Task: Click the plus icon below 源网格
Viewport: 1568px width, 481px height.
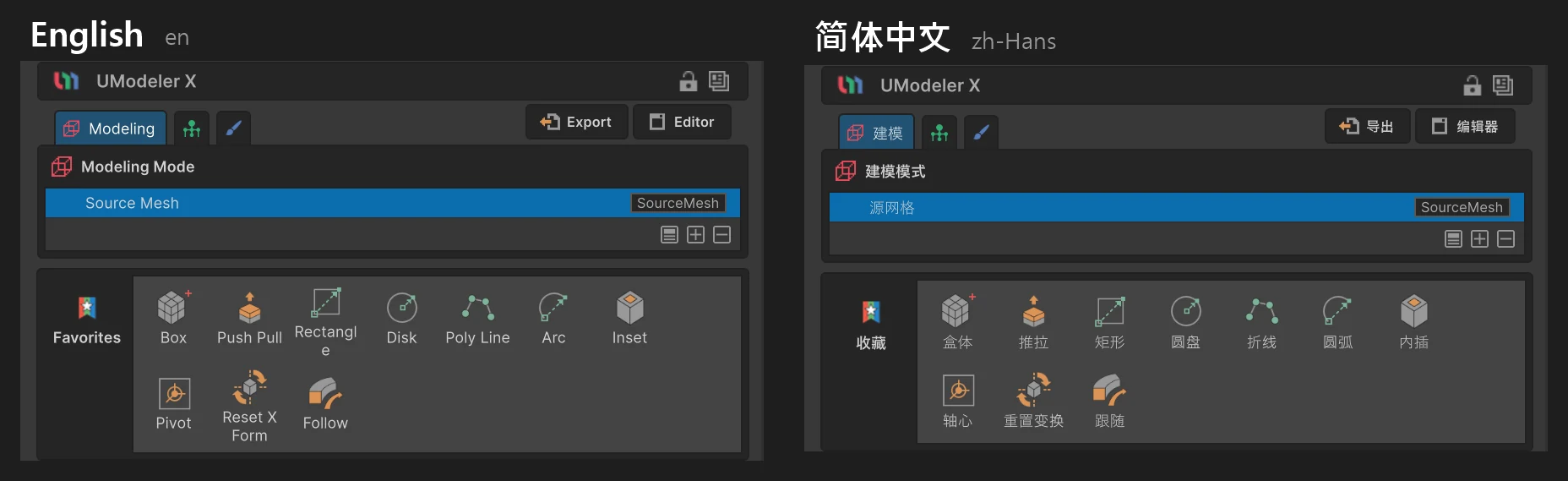Action: [1479, 239]
